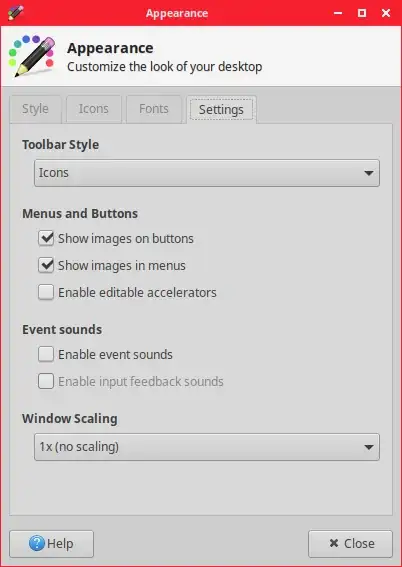The image size is (402, 567).
Task: Enable event sounds checkbox
Action: point(46,354)
